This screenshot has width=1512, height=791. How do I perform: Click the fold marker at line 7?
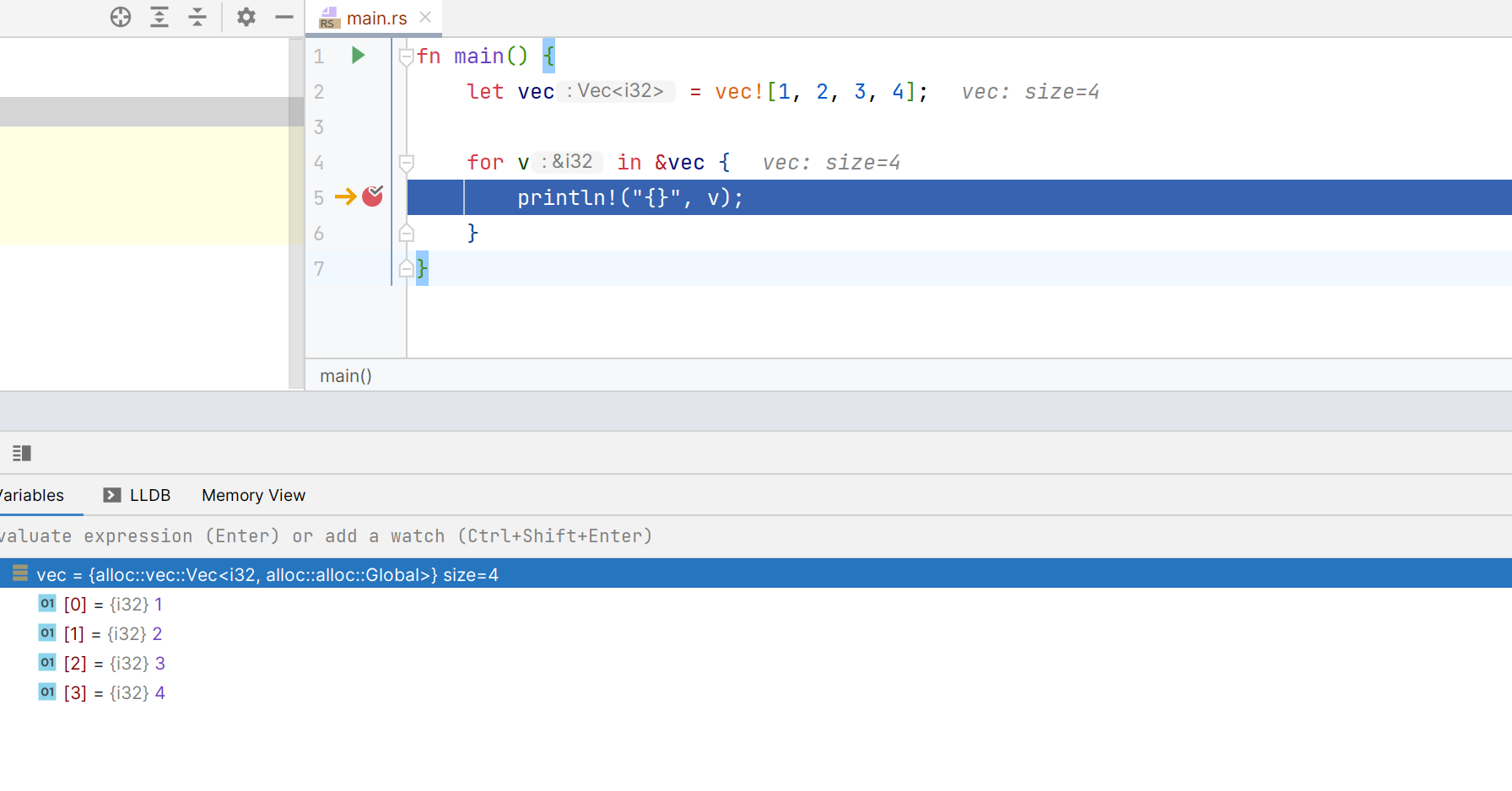click(406, 268)
